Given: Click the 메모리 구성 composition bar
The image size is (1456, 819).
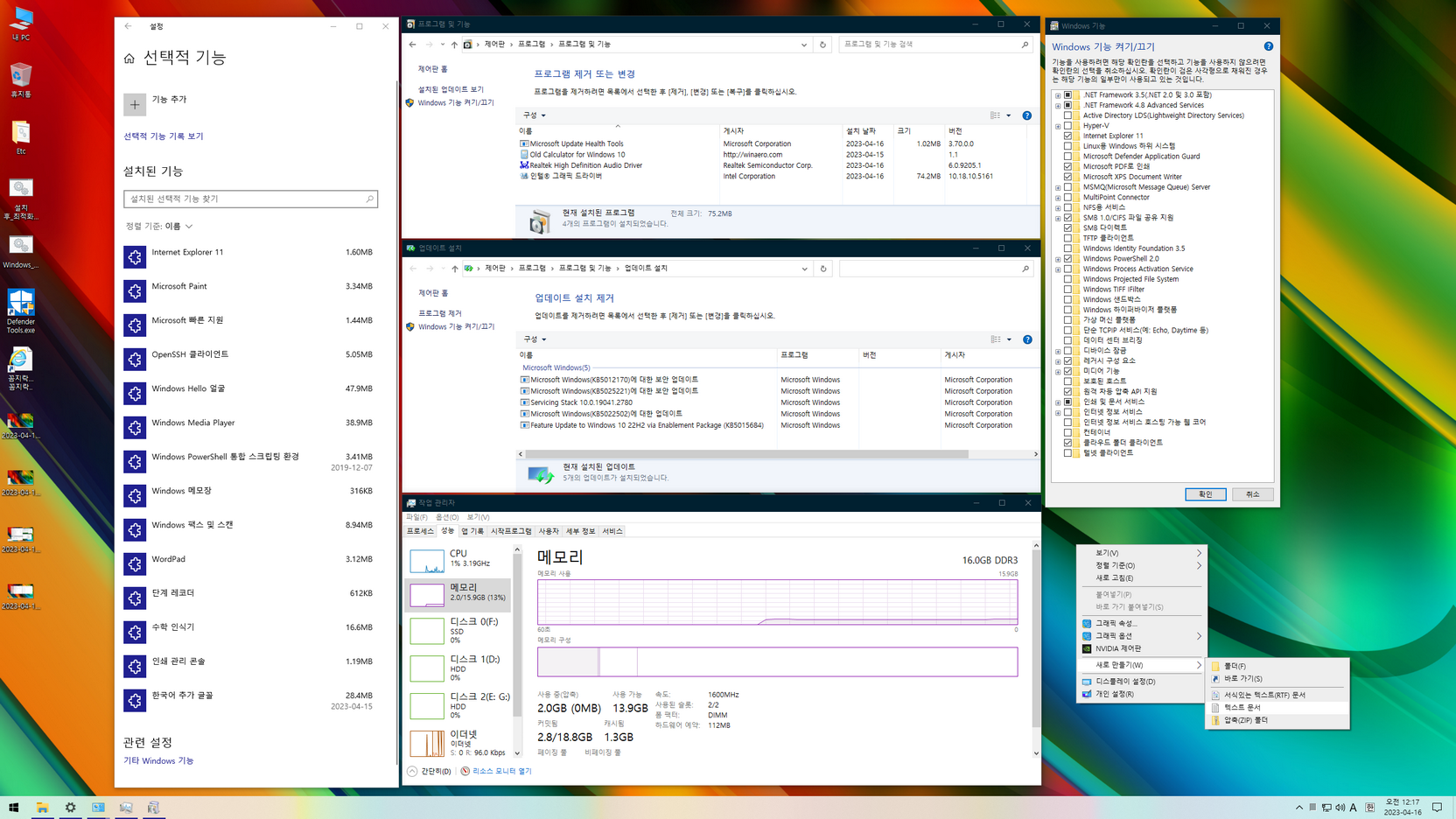Looking at the screenshot, I should [x=777, y=661].
